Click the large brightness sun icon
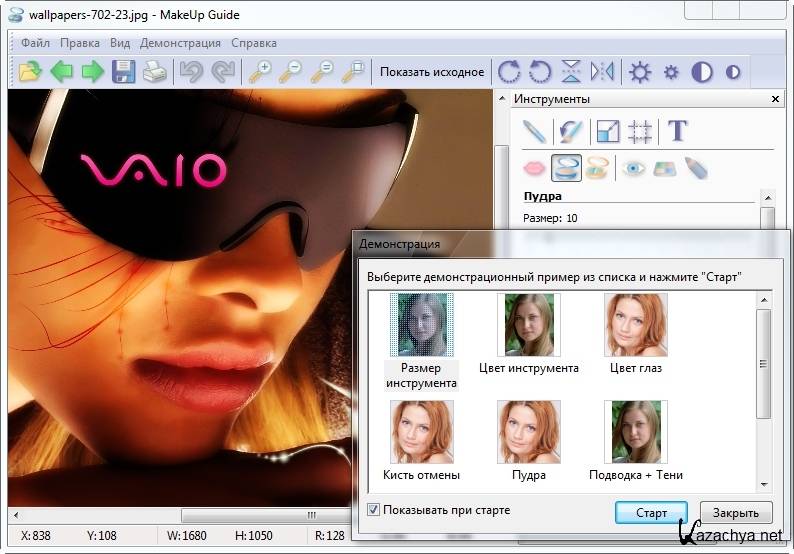The width and height of the screenshot is (794, 554). tap(639, 72)
